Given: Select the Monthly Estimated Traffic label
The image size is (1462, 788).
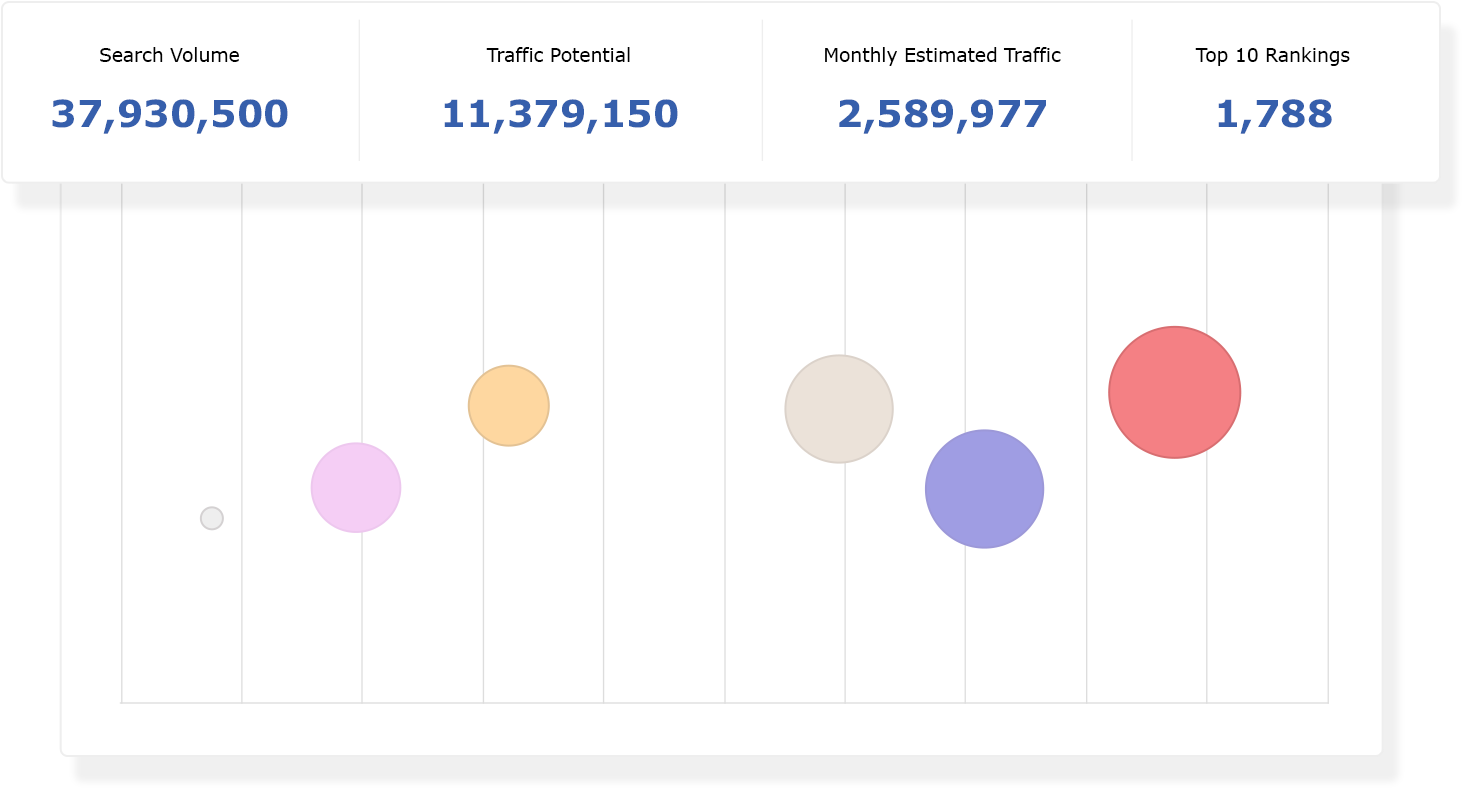Looking at the screenshot, I should click(x=942, y=56).
